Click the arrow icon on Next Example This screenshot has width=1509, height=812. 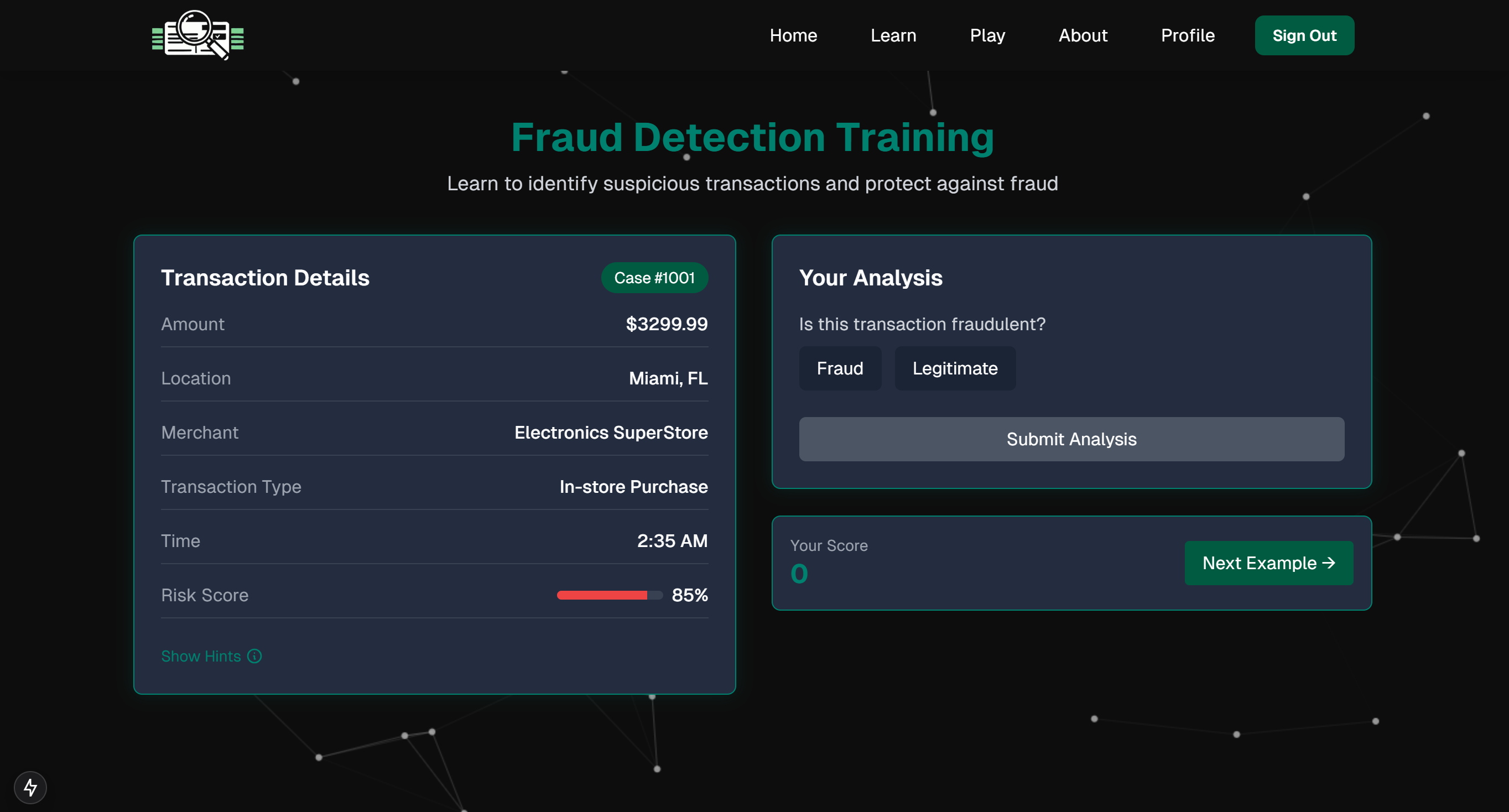click(1329, 563)
